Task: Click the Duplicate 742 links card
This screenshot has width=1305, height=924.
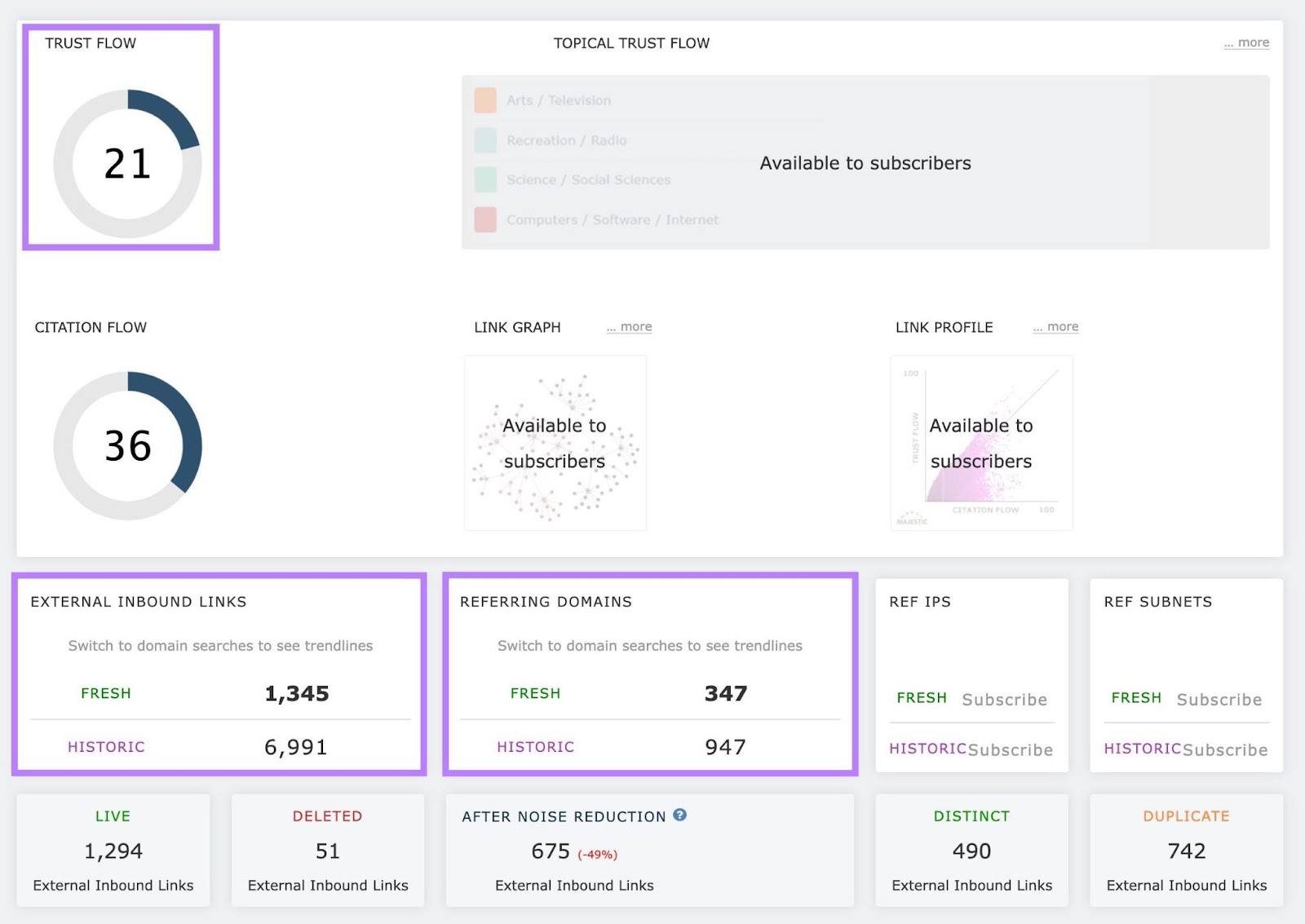Action: click(1187, 850)
